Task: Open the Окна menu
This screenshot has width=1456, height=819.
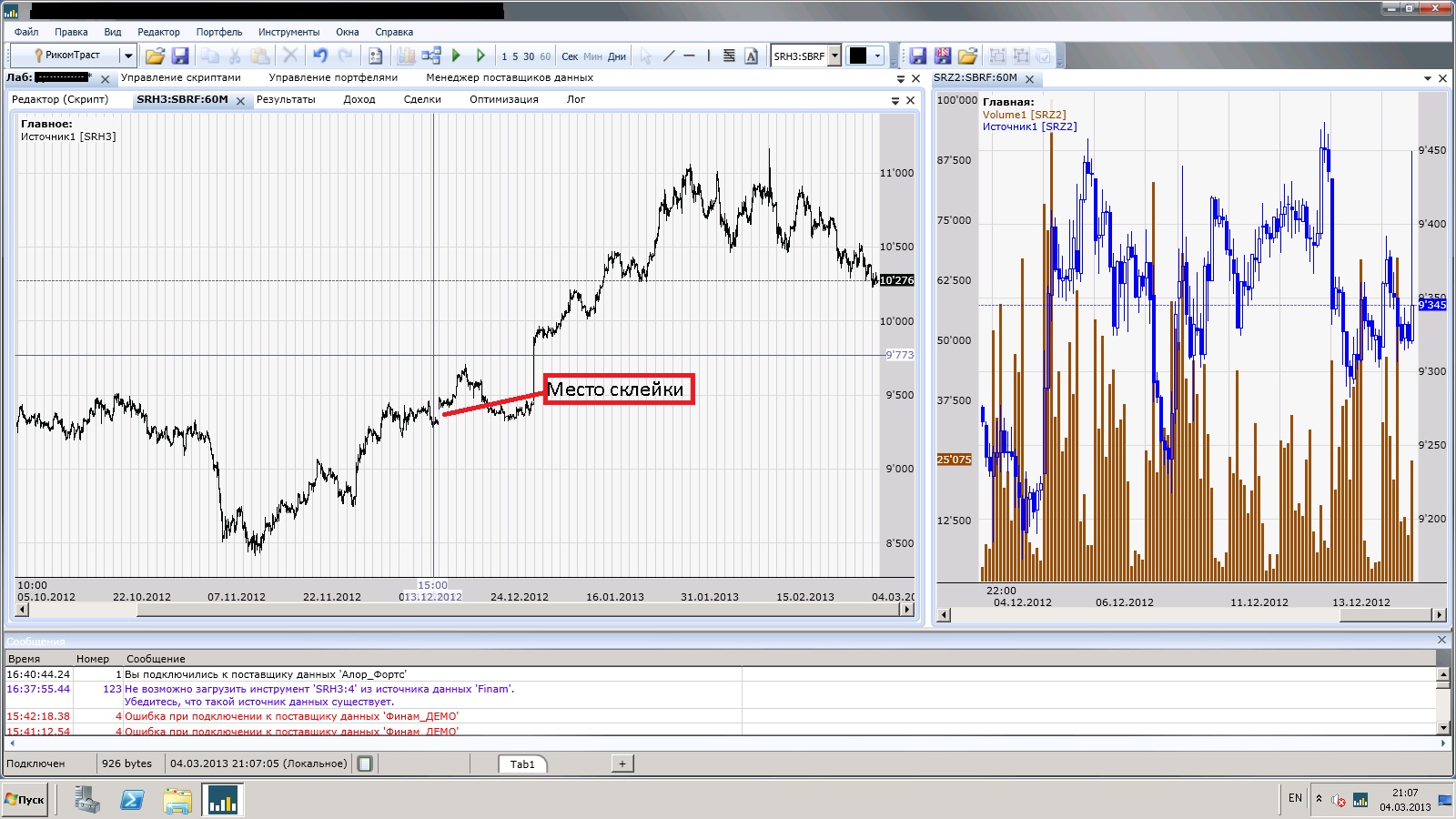Action: [x=348, y=32]
